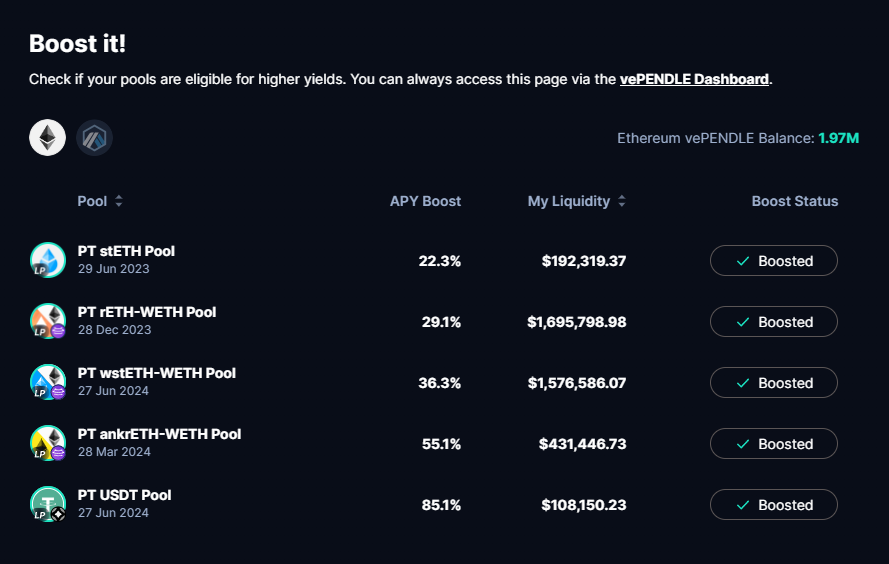Switch to the Arbitrum network icon
Viewport: 889px width, 564px height.
click(x=95, y=137)
